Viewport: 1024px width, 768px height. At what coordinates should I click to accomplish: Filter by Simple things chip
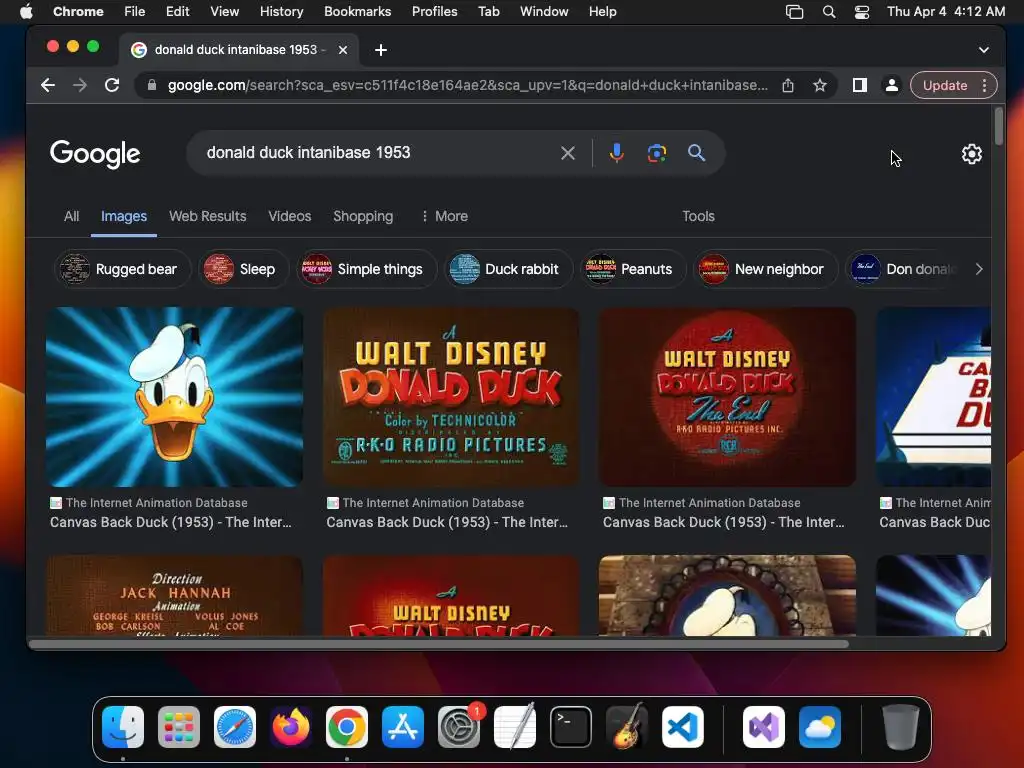point(366,269)
